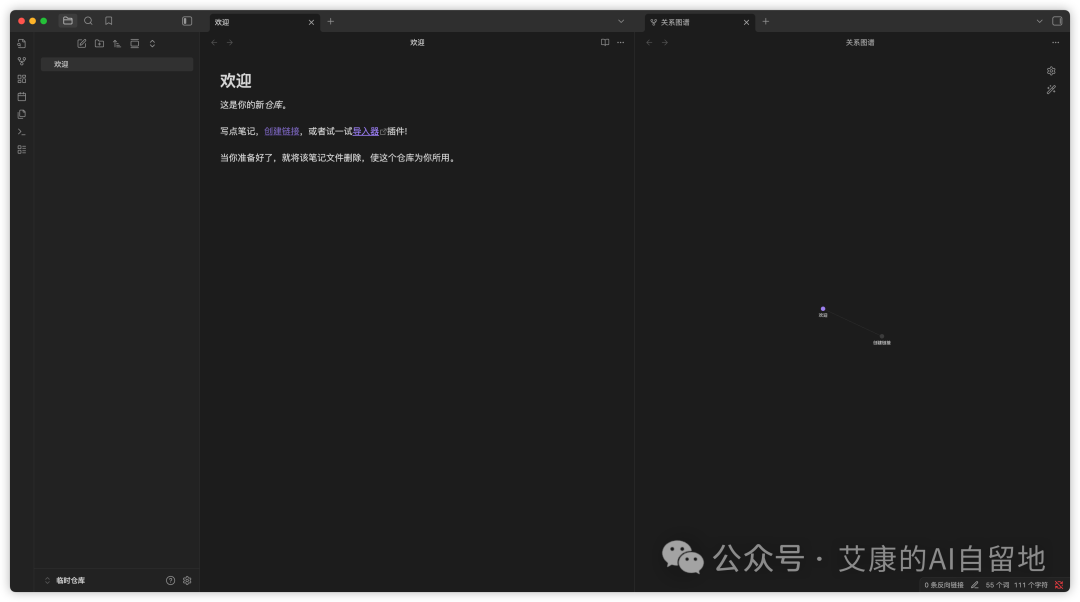Toggle editing mode via status bar pencil
This screenshot has height=602, width=1080.
pyautogui.click(x=976, y=584)
